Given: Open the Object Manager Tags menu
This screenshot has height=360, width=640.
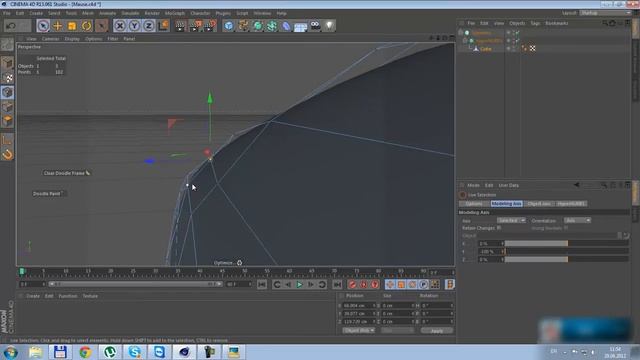Looking at the screenshot, I should coord(535,23).
